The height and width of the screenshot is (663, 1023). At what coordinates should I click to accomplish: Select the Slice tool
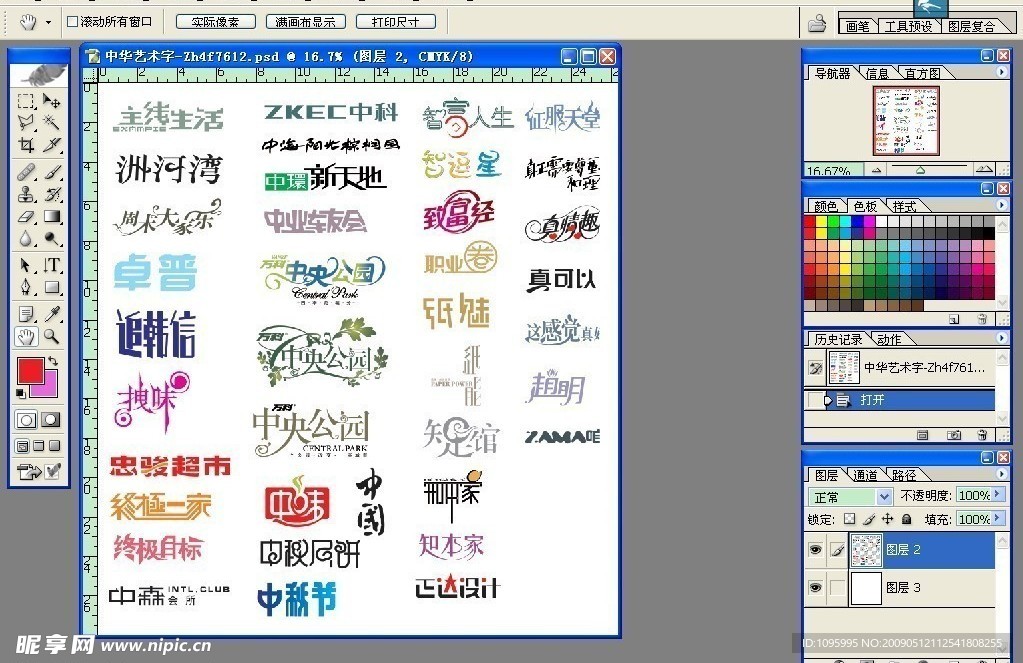click(52, 144)
